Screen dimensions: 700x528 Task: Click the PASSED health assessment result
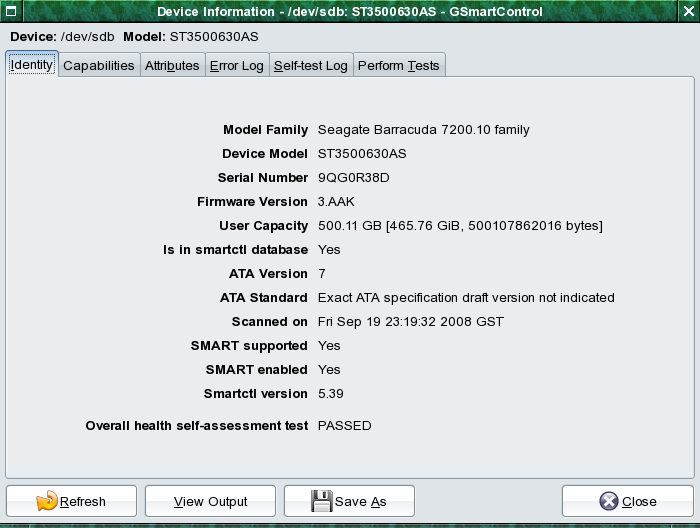click(344, 426)
